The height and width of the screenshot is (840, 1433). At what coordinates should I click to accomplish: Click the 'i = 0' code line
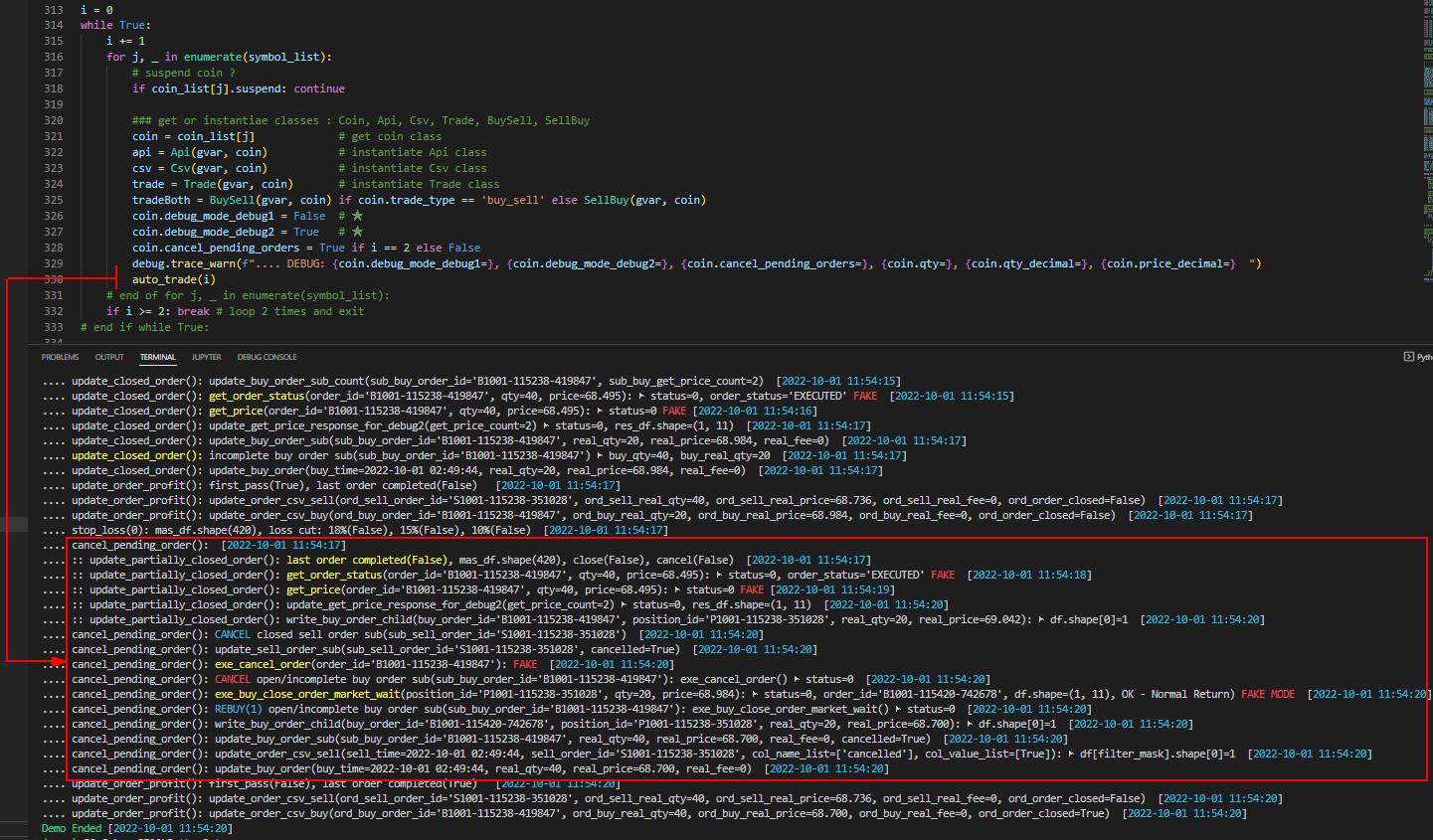(x=96, y=9)
